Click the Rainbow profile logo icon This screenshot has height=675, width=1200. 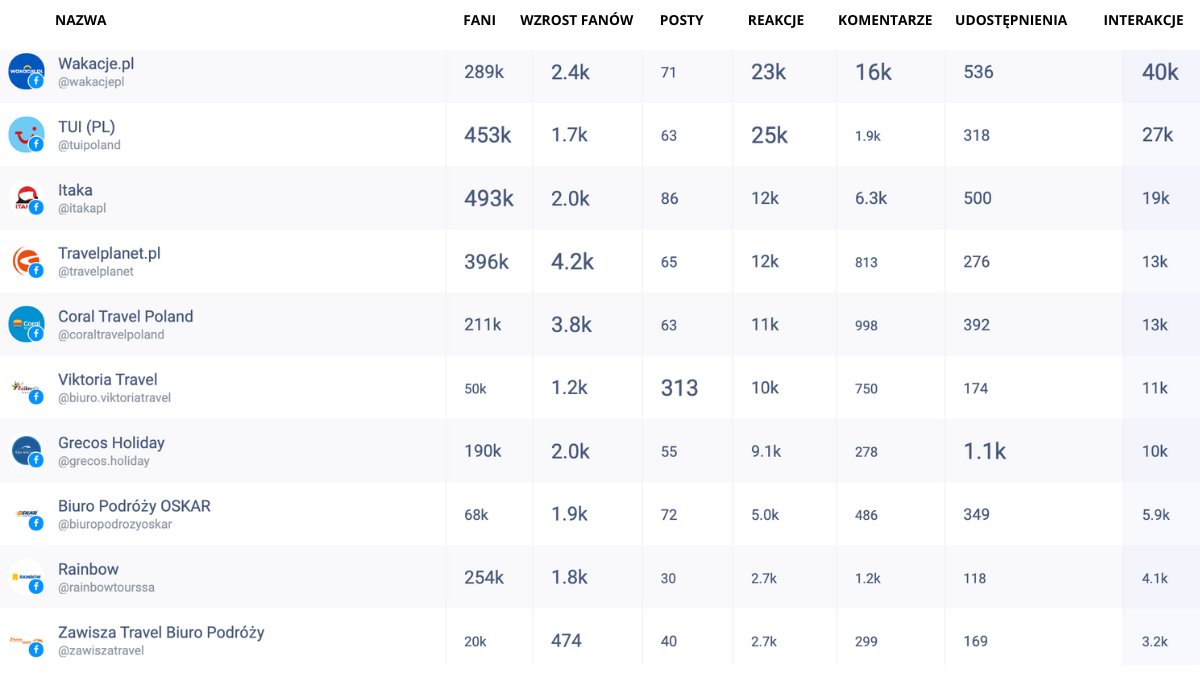[26, 578]
